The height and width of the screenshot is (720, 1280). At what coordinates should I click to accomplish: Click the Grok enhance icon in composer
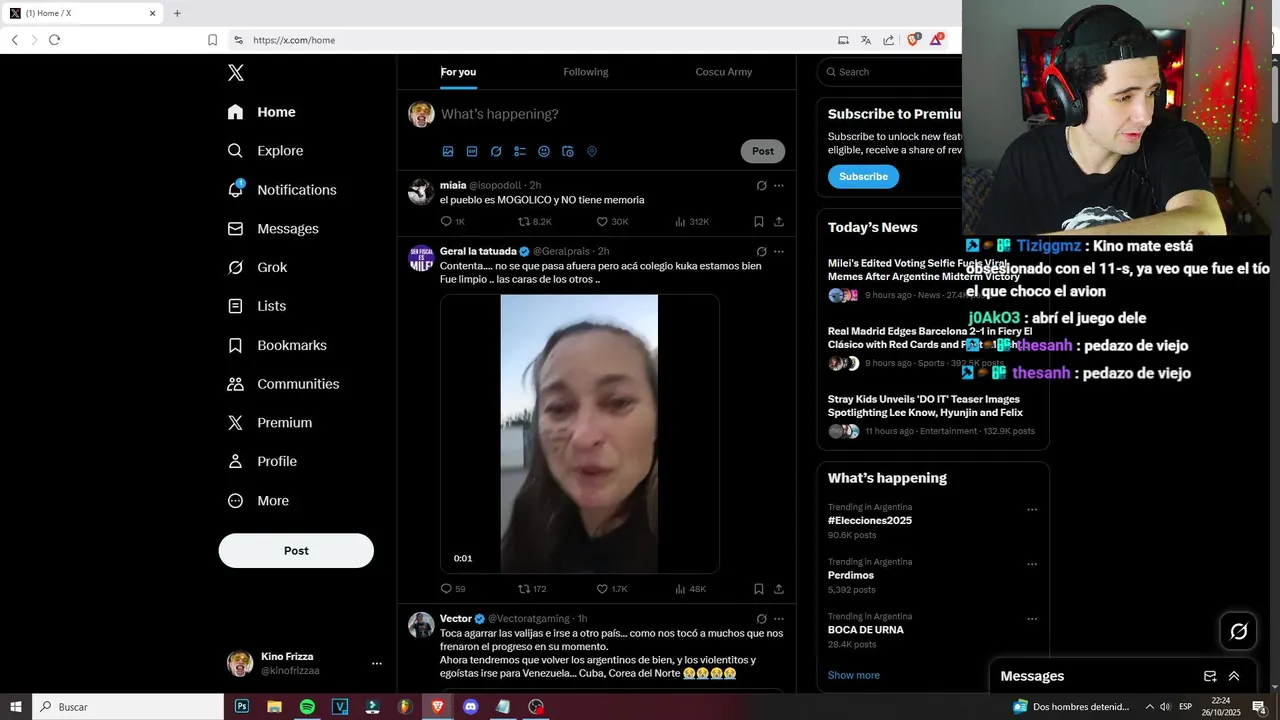[496, 152]
